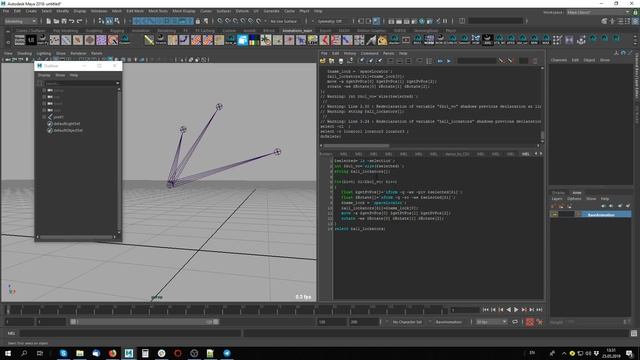Clear input icon in Script Editor

click(371, 61)
